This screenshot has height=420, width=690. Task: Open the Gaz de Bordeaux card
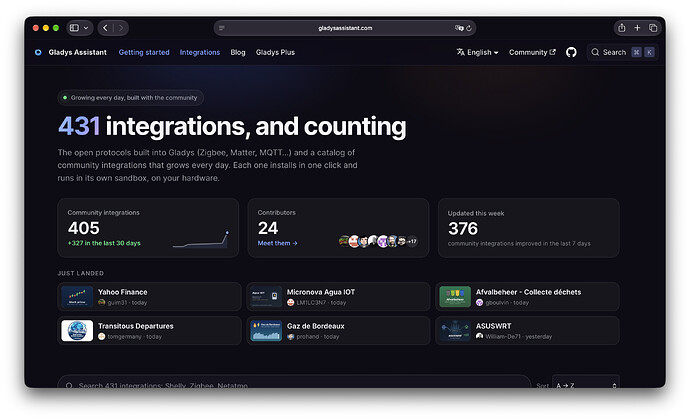click(x=338, y=331)
